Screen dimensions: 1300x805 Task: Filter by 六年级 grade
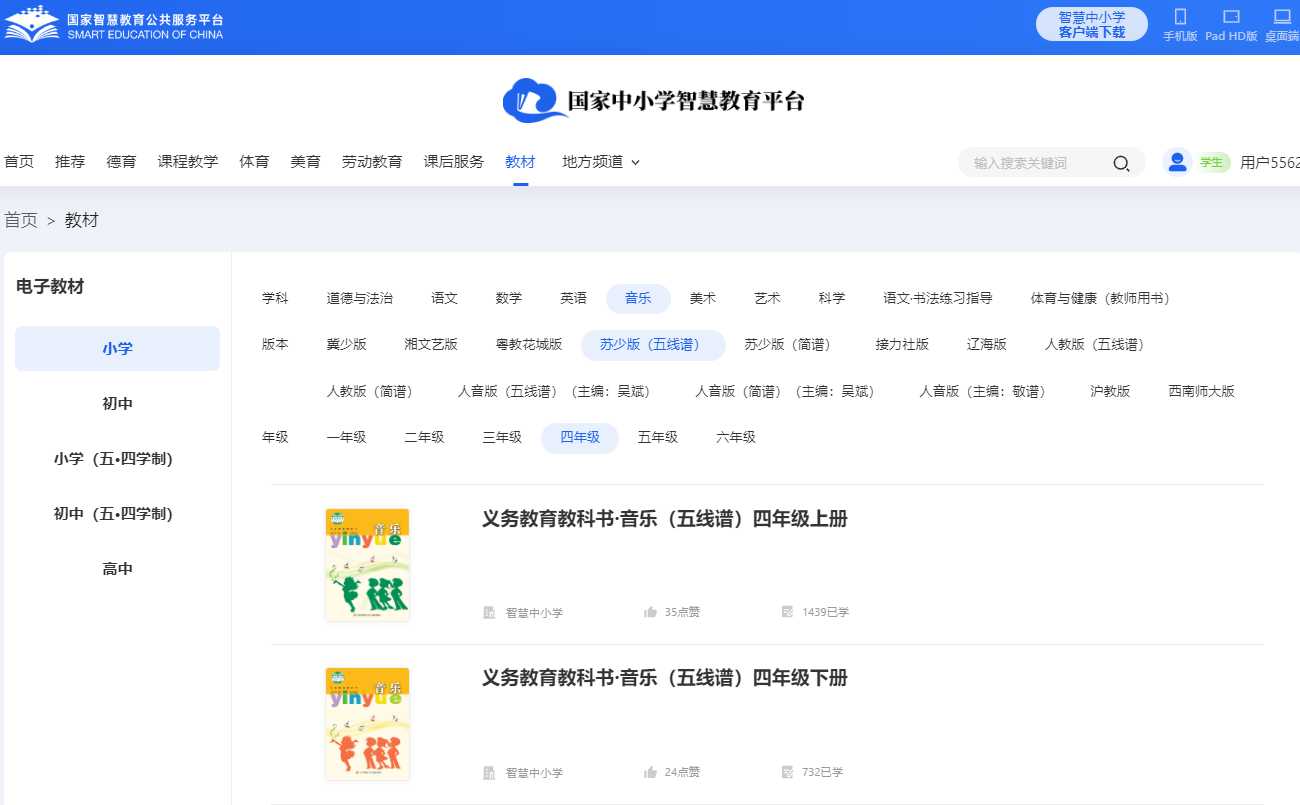click(x=736, y=437)
